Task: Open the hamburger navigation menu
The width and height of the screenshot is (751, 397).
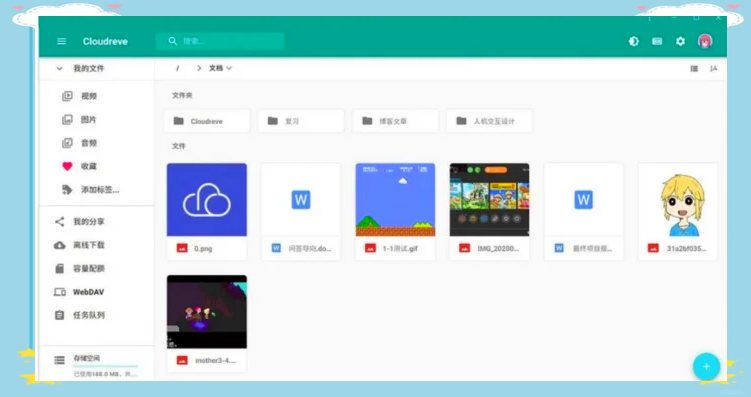Action: pos(61,41)
